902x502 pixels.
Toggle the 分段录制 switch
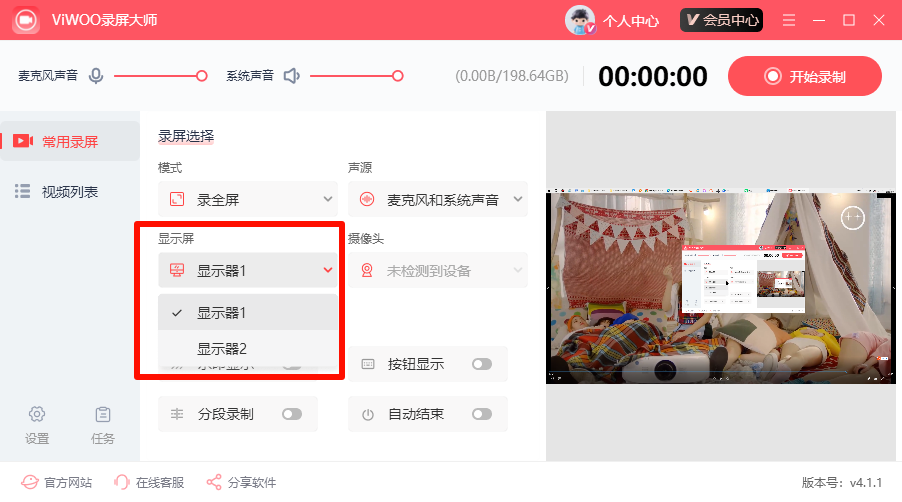(292, 414)
